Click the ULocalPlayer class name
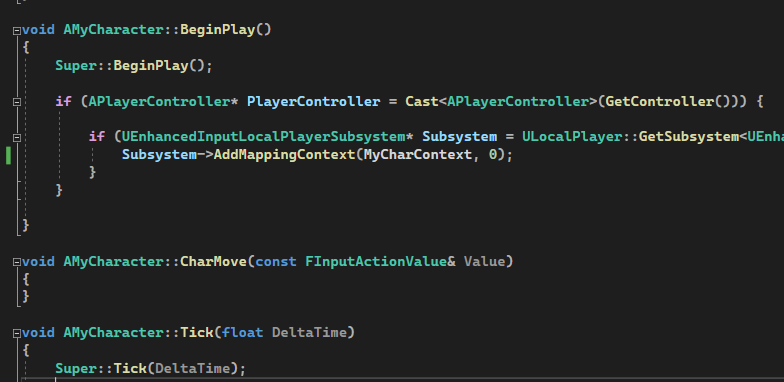Viewport: 784px width, 382px height. [x=572, y=136]
